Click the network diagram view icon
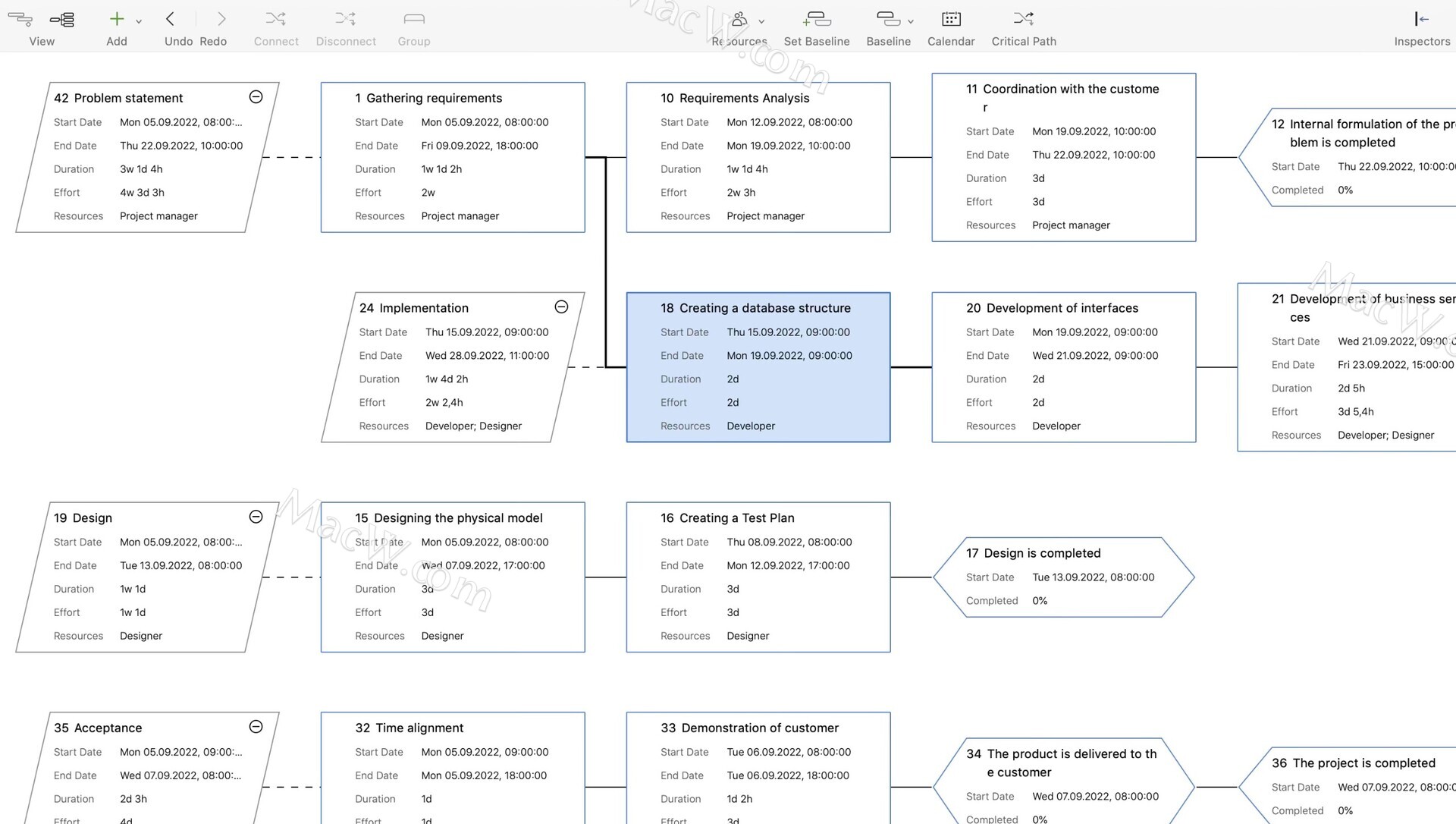The width and height of the screenshot is (1456, 824). click(x=62, y=20)
